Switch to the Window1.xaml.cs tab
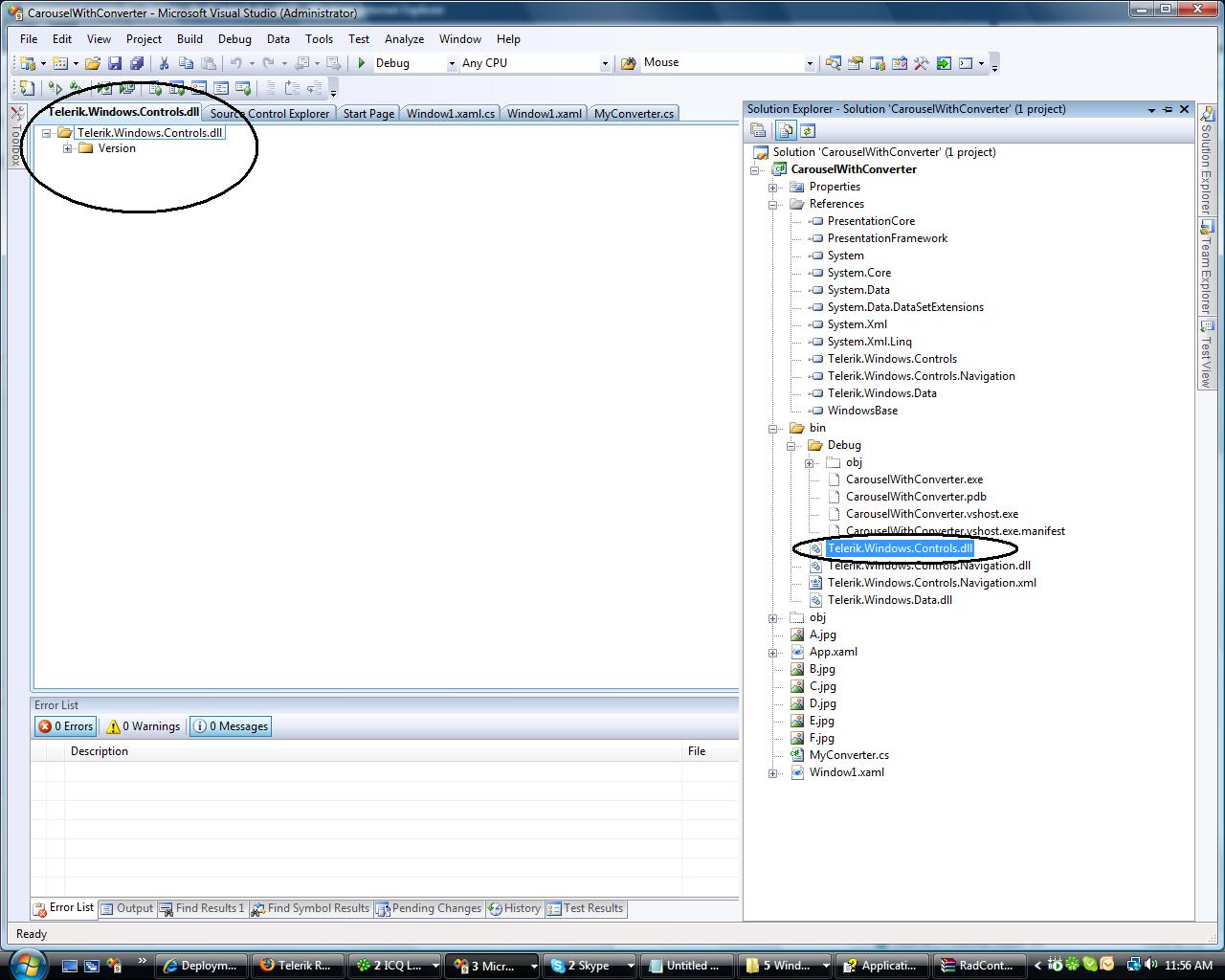The image size is (1225, 980). coord(451,113)
